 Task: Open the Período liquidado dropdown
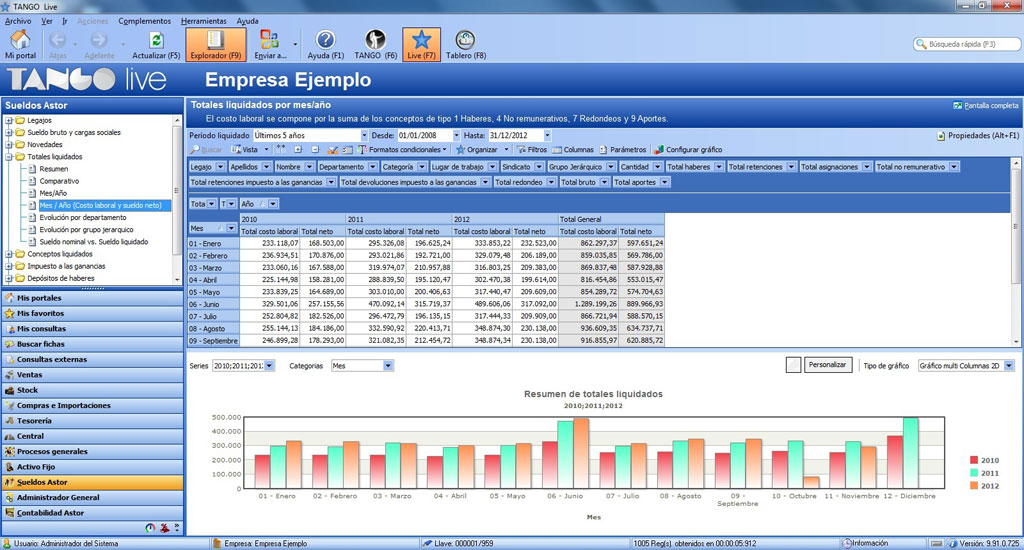(364, 135)
